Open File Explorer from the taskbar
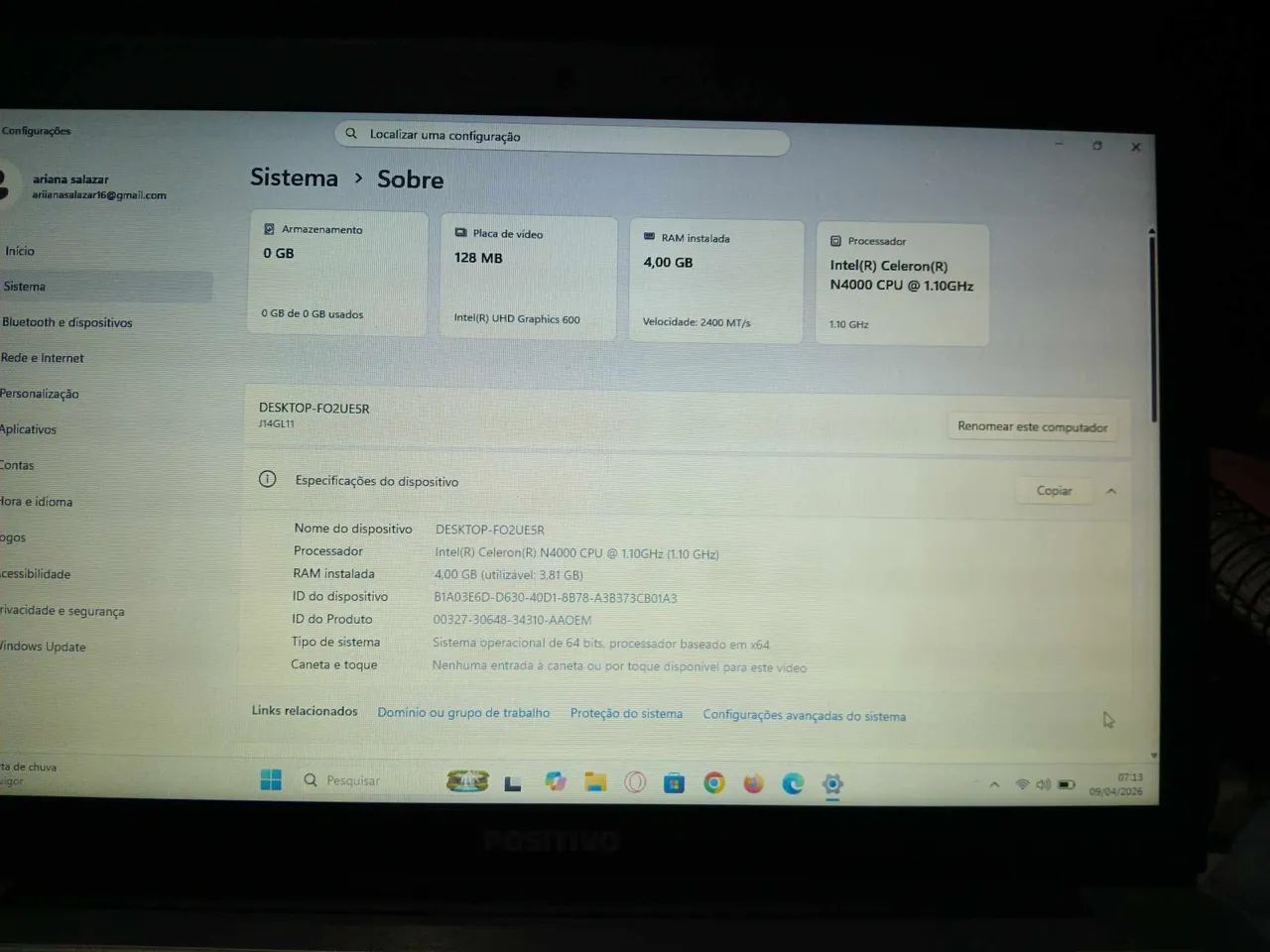Viewport: 1270px width, 952px height. click(595, 782)
